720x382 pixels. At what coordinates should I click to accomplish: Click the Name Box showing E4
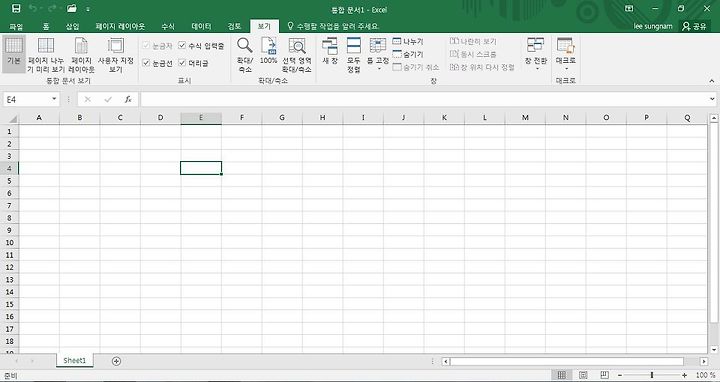pos(27,99)
